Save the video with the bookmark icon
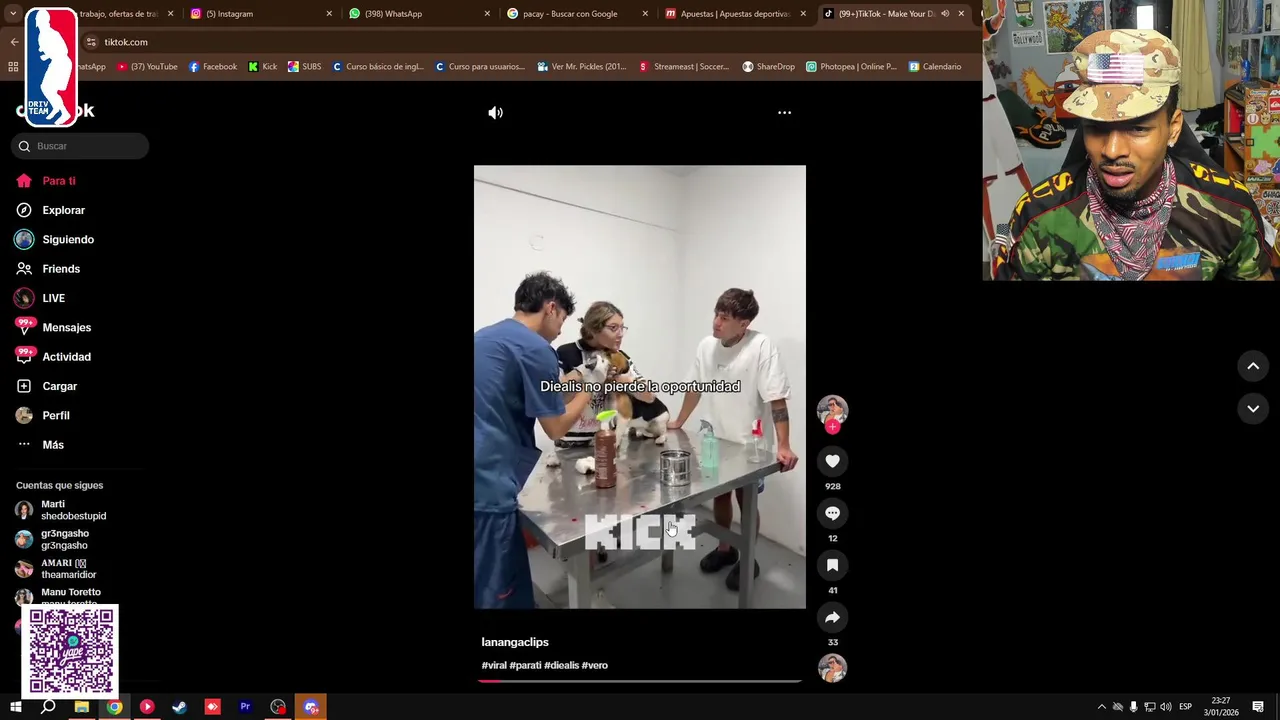Image resolution: width=1280 pixels, height=720 pixels. (832, 565)
